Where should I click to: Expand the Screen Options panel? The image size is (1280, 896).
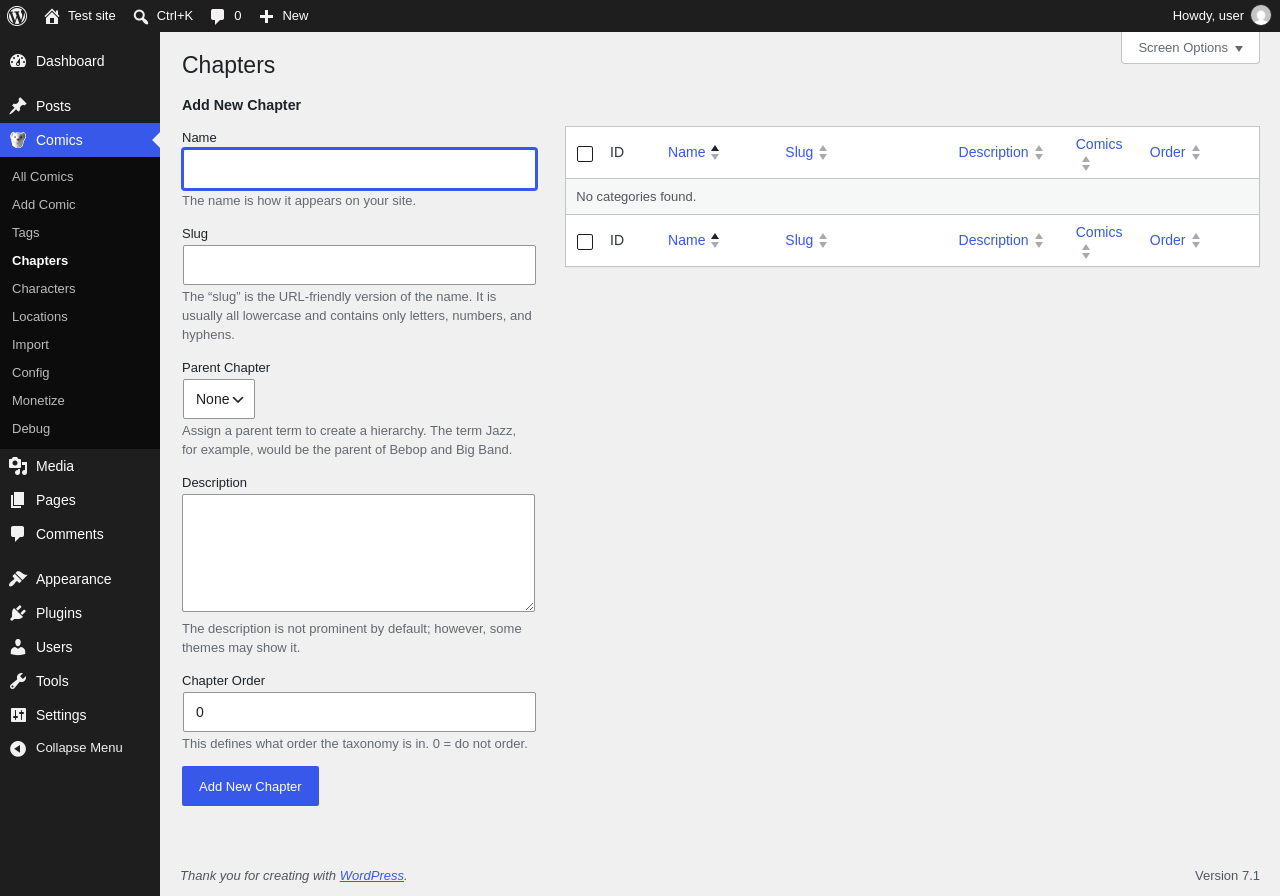1190,47
